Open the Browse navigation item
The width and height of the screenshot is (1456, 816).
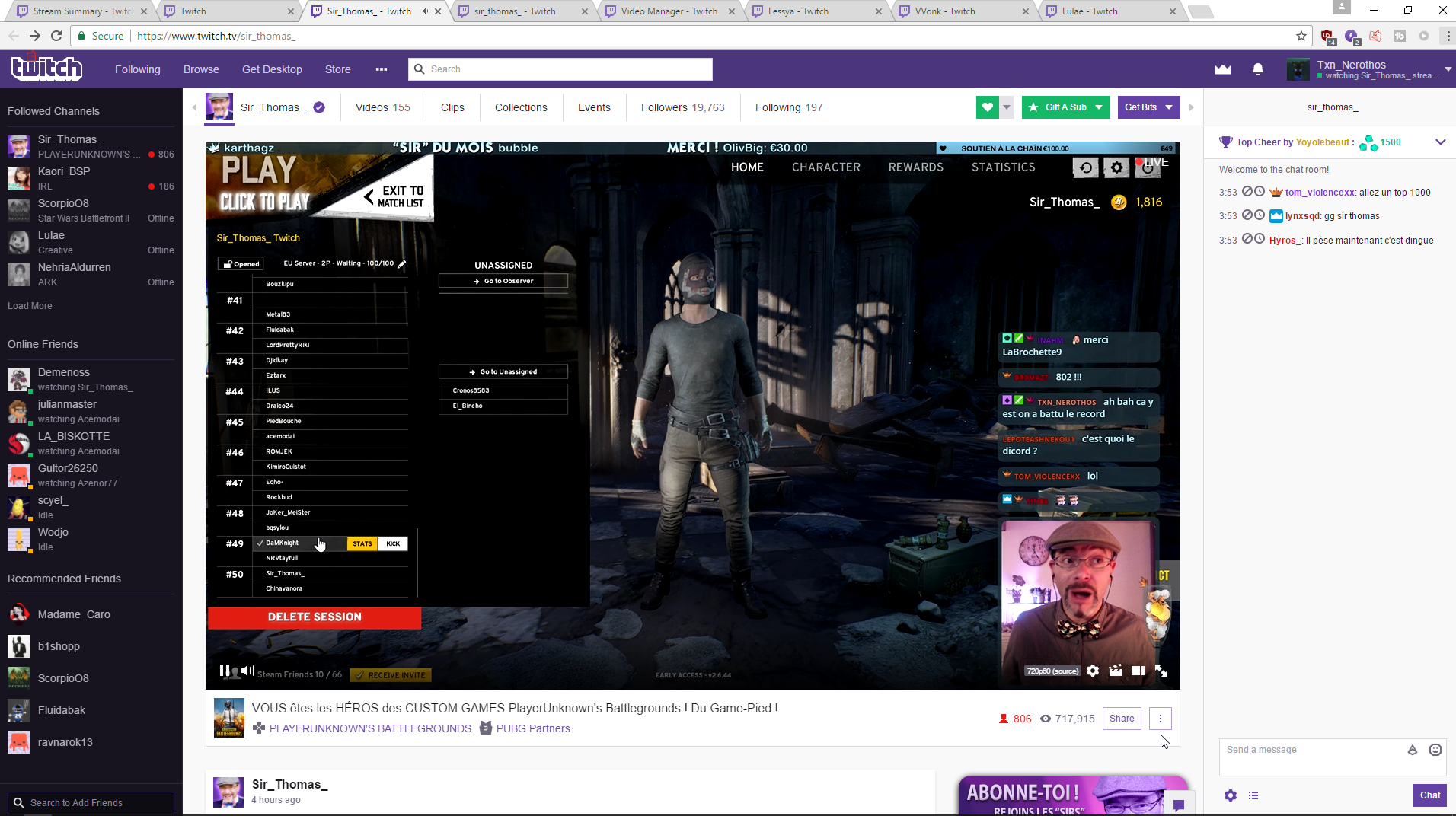tap(201, 69)
